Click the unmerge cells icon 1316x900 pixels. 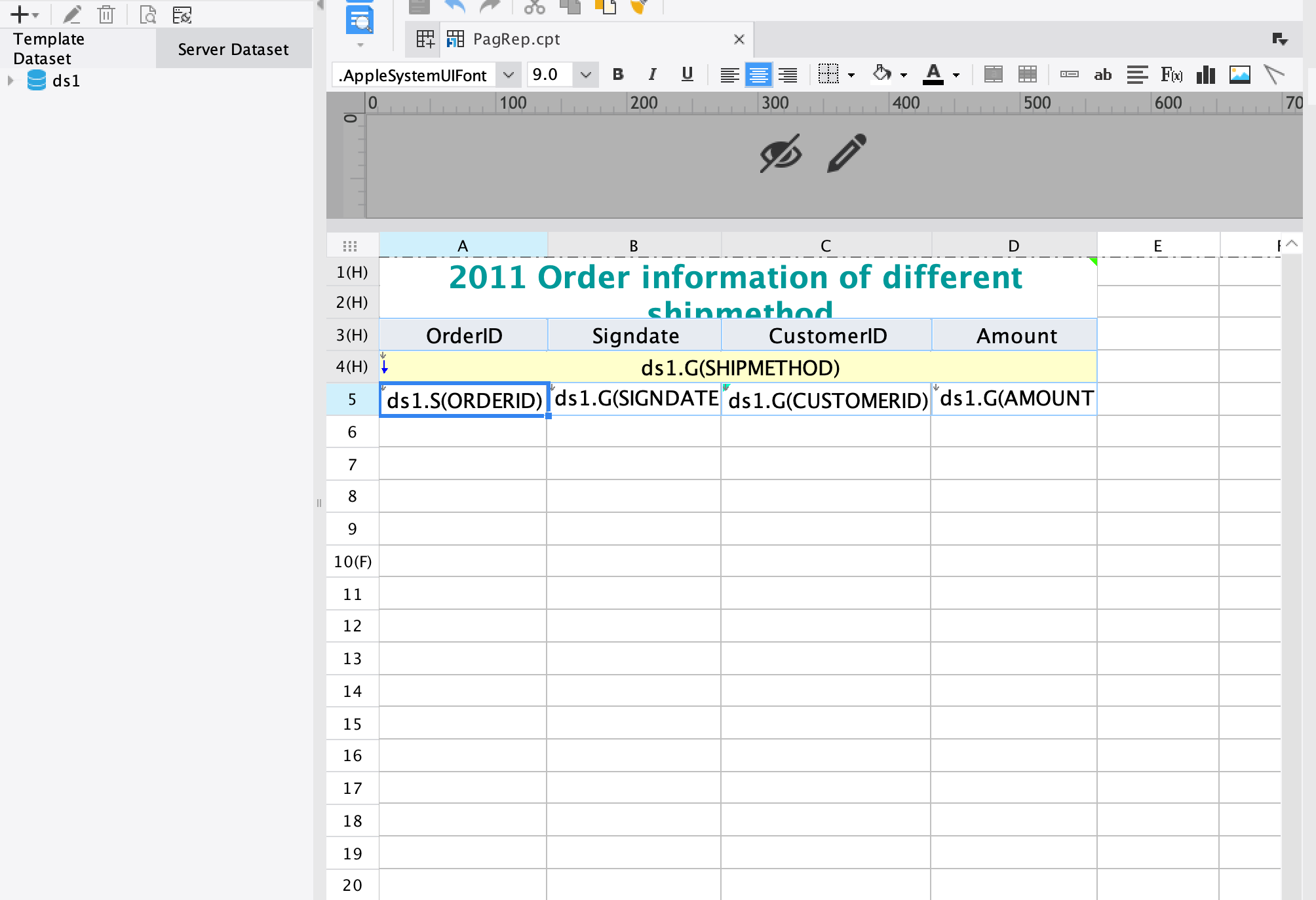click(1027, 75)
